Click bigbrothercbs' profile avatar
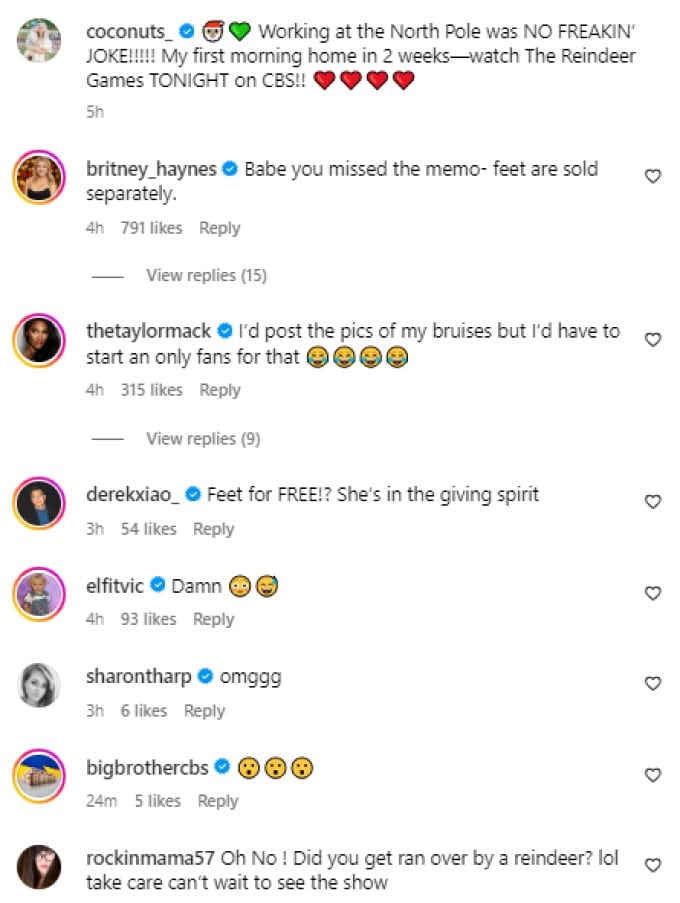The width and height of the screenshot is (680, 903). click(x=40, y=777)
